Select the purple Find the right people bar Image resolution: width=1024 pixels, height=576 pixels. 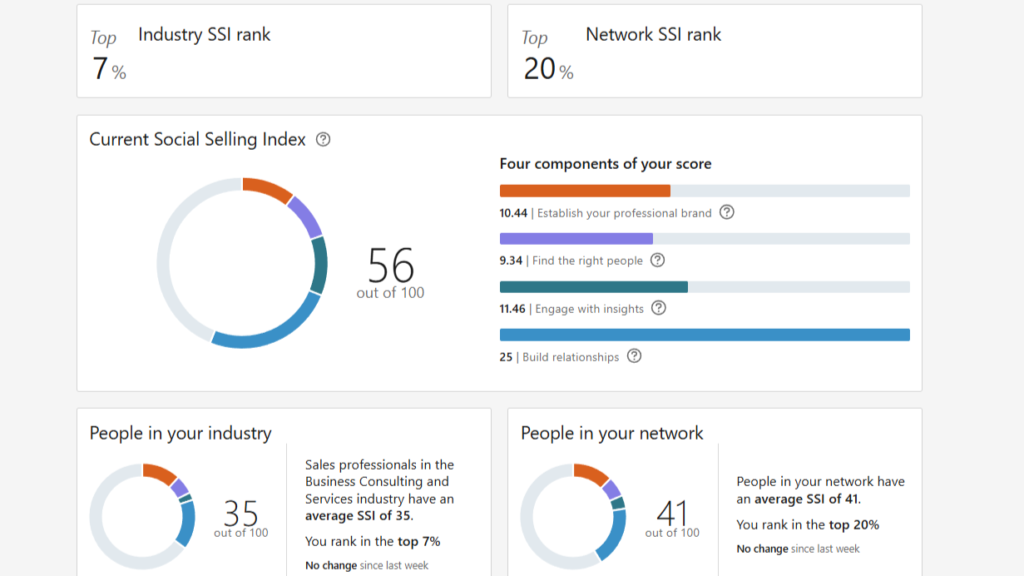[576, 239]
